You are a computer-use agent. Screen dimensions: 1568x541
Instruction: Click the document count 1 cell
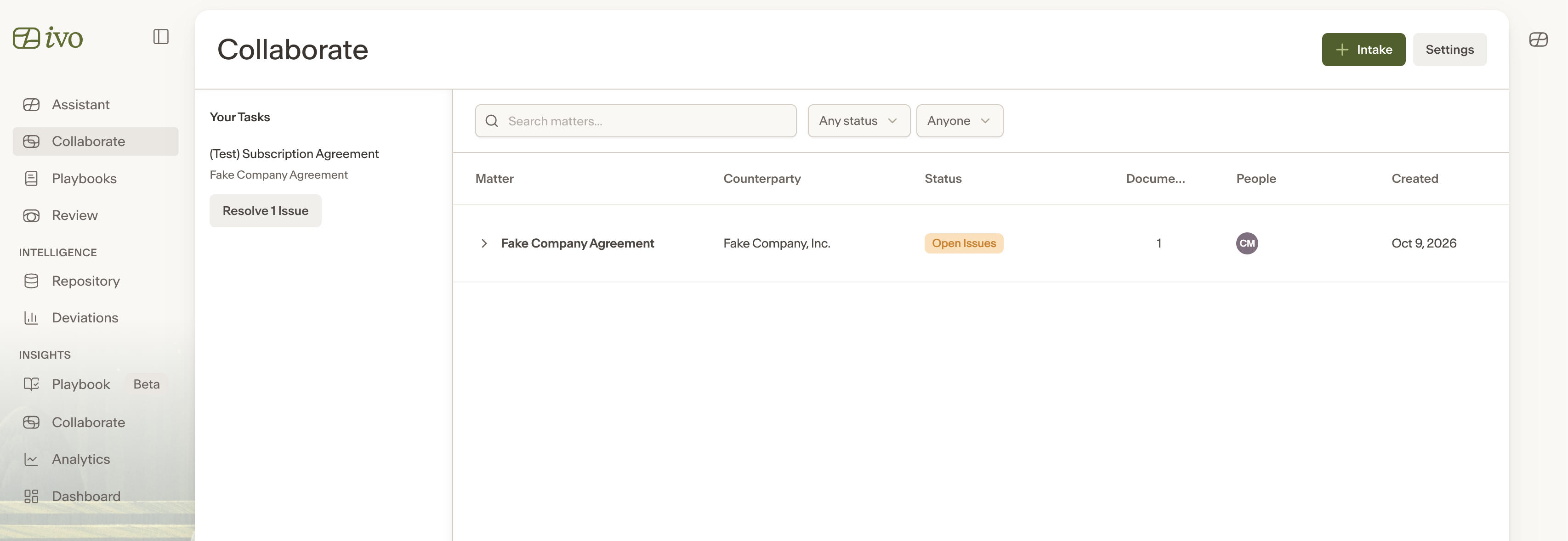[x=1159, y=243]
